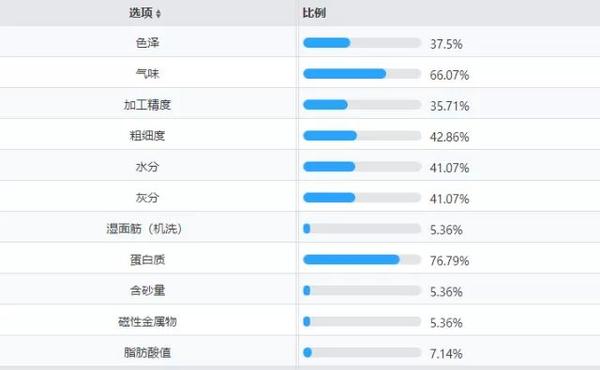Click the 蛋白质 progress bar at 76.79%
Image resolution: width=600 pixels, height=370 pixels.
tap(362, 260)
